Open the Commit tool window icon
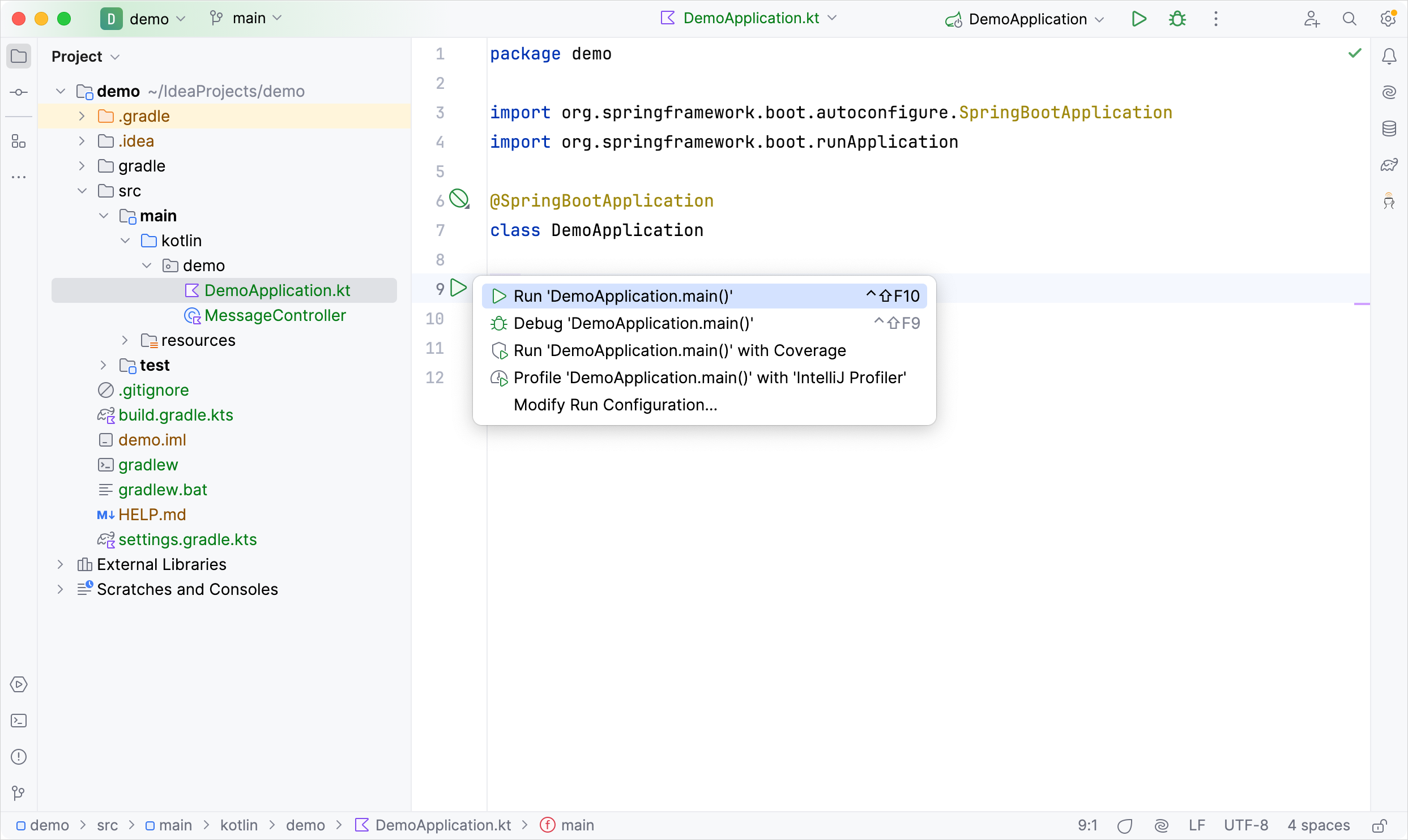Image resolution: width=1408 pixels, height=840 pixels. [19, 92]
